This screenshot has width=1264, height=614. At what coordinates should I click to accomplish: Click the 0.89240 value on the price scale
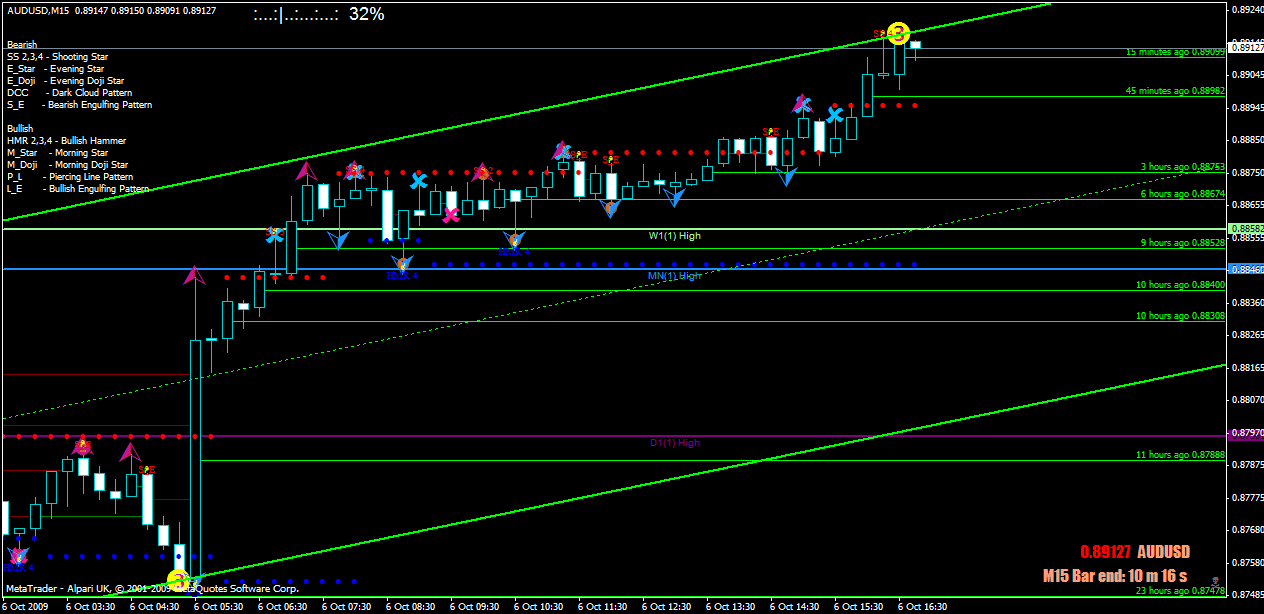click(x=1247, y=10)
